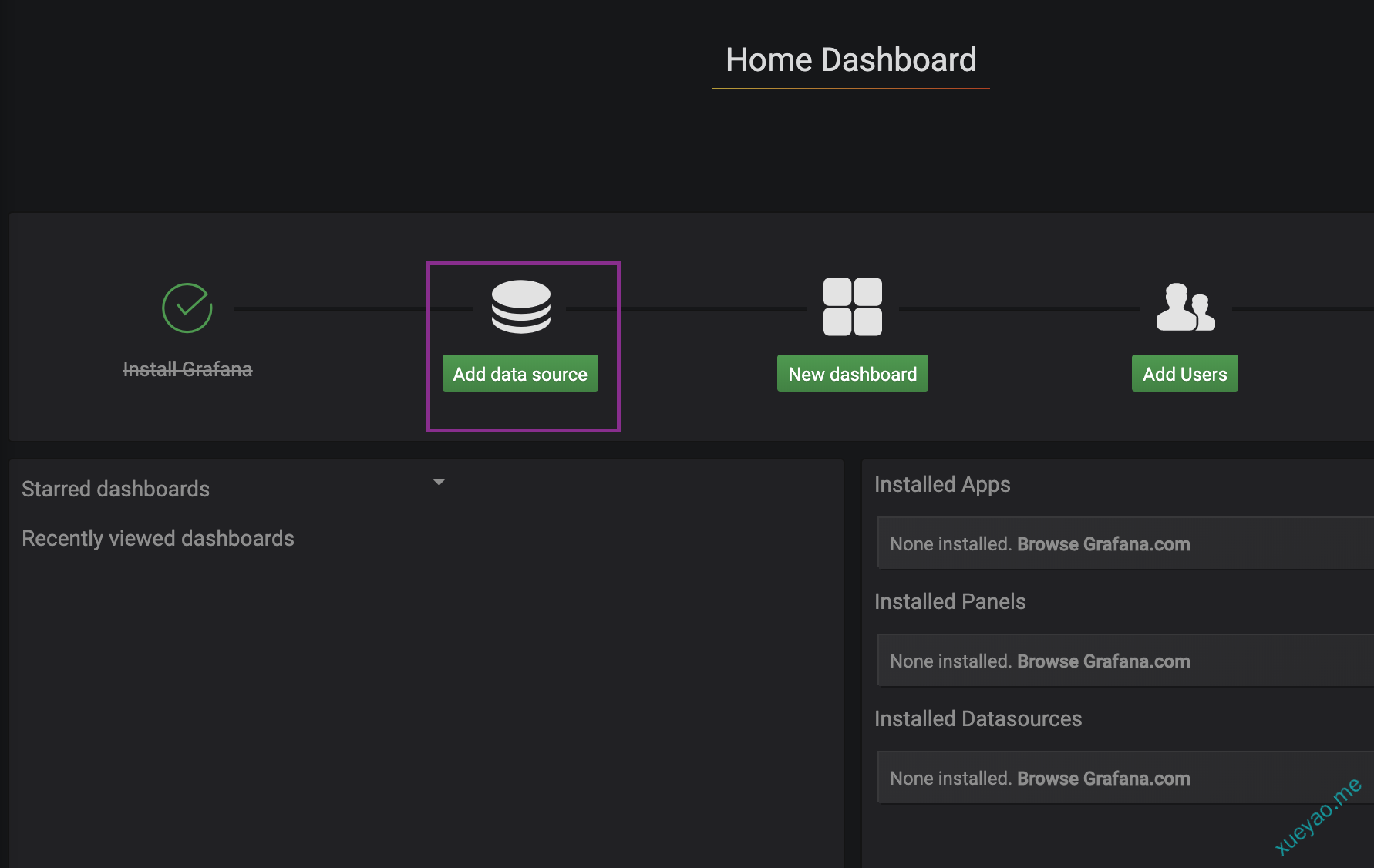Click the Installed Datasources heading
The width and height of the screenshot is (1374, 868).
pos(978,718)
